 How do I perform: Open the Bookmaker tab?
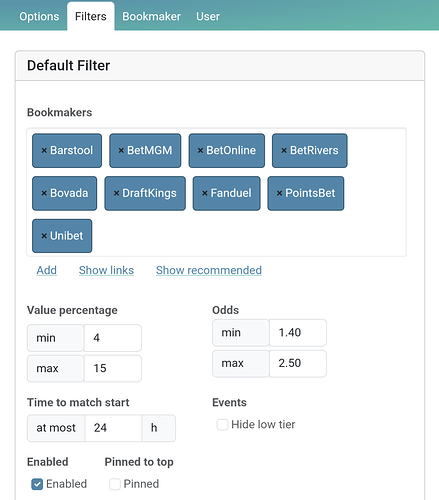(x=151, y=16)
